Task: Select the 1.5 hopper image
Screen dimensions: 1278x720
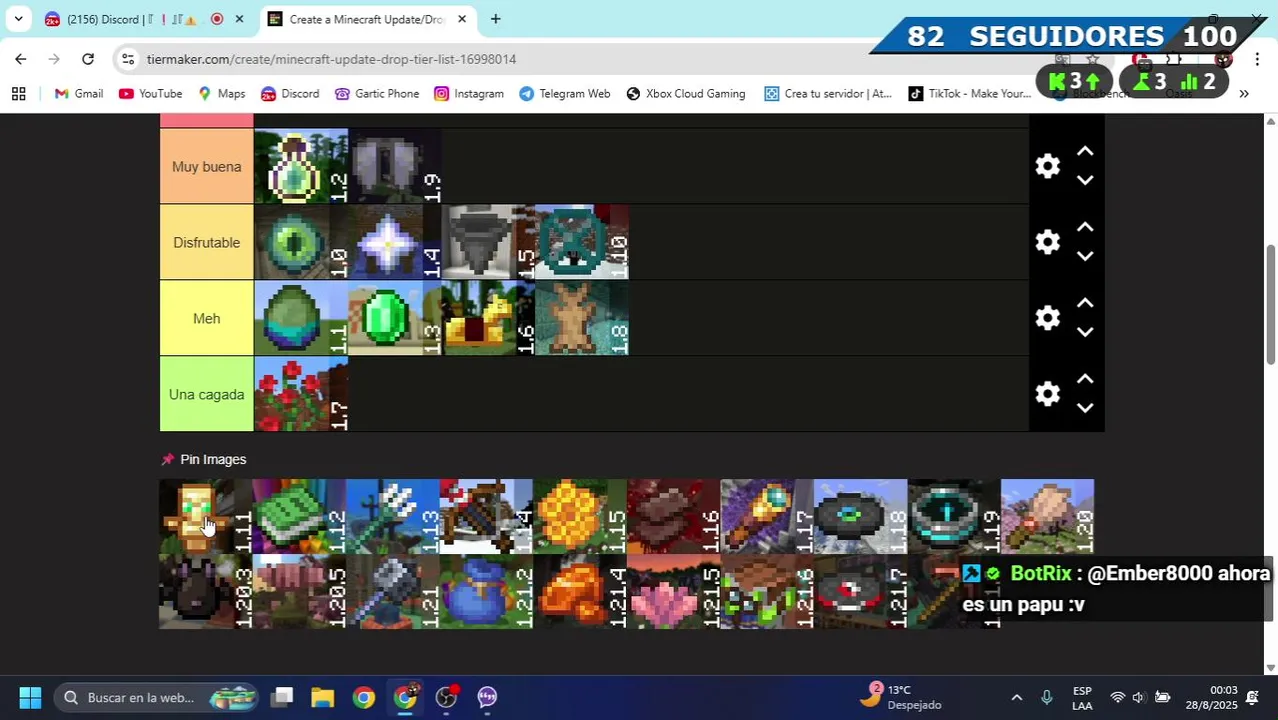Action: click(488, 242)
